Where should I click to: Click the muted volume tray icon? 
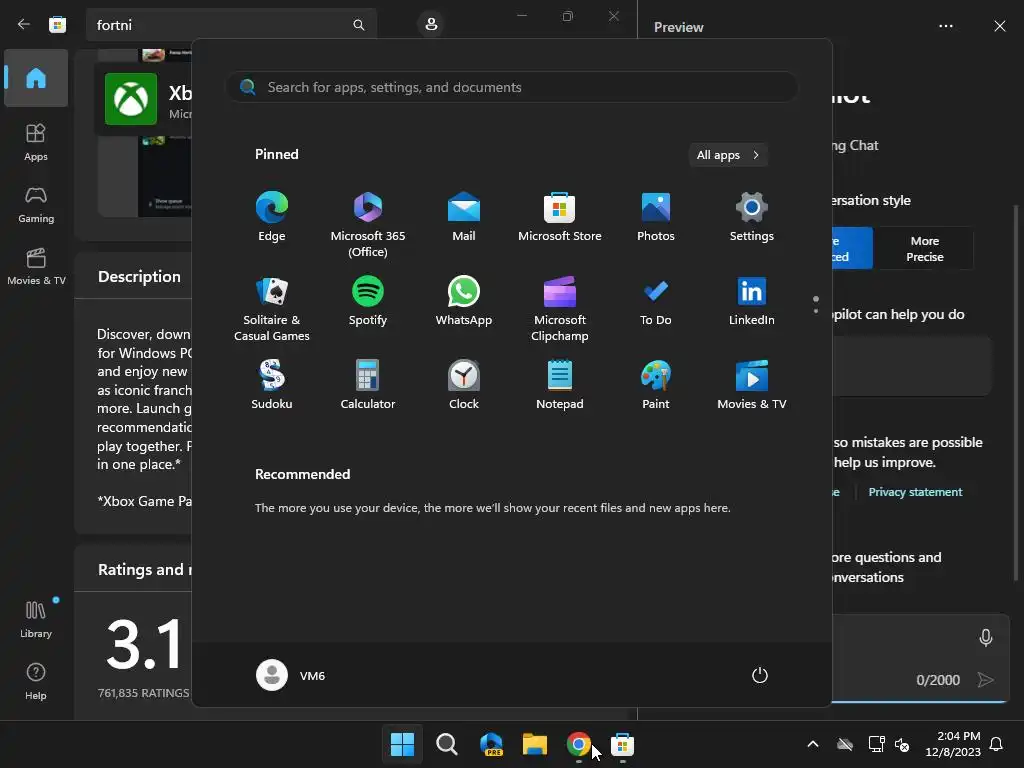(903, 744)
